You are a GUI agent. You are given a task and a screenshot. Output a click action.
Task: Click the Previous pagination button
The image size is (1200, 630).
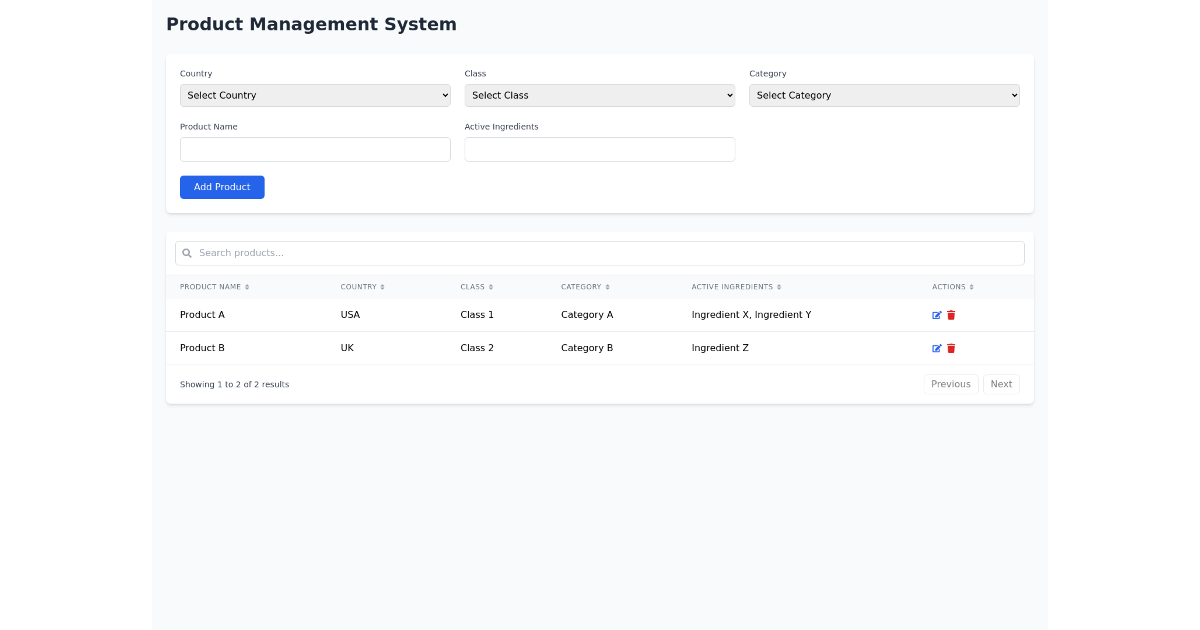pyautogui.click(x=950, y=384)
